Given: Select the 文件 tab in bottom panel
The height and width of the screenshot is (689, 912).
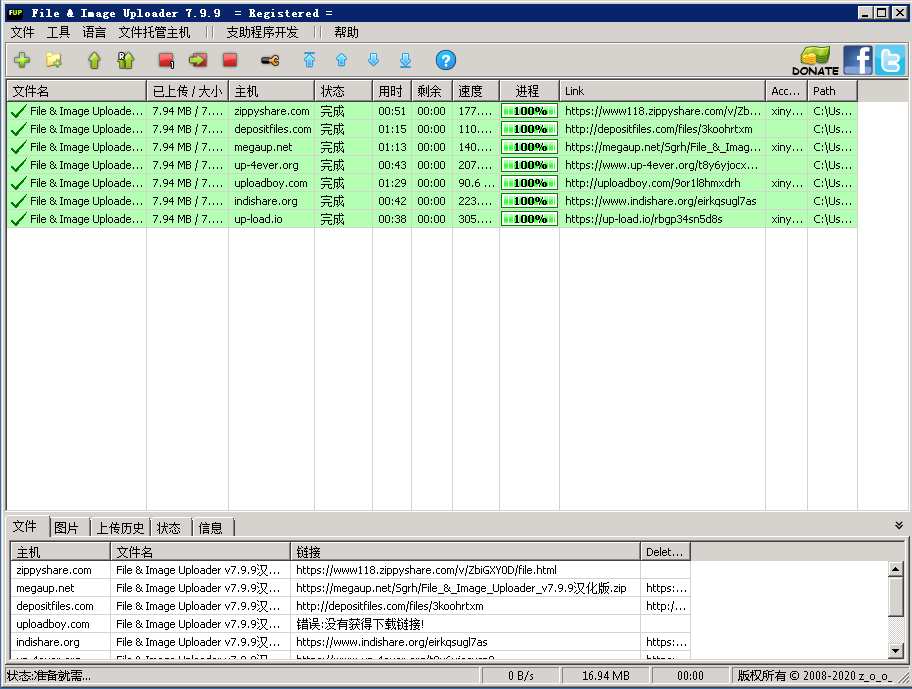Looking at the screenshot, I should [x=24, y=527].
